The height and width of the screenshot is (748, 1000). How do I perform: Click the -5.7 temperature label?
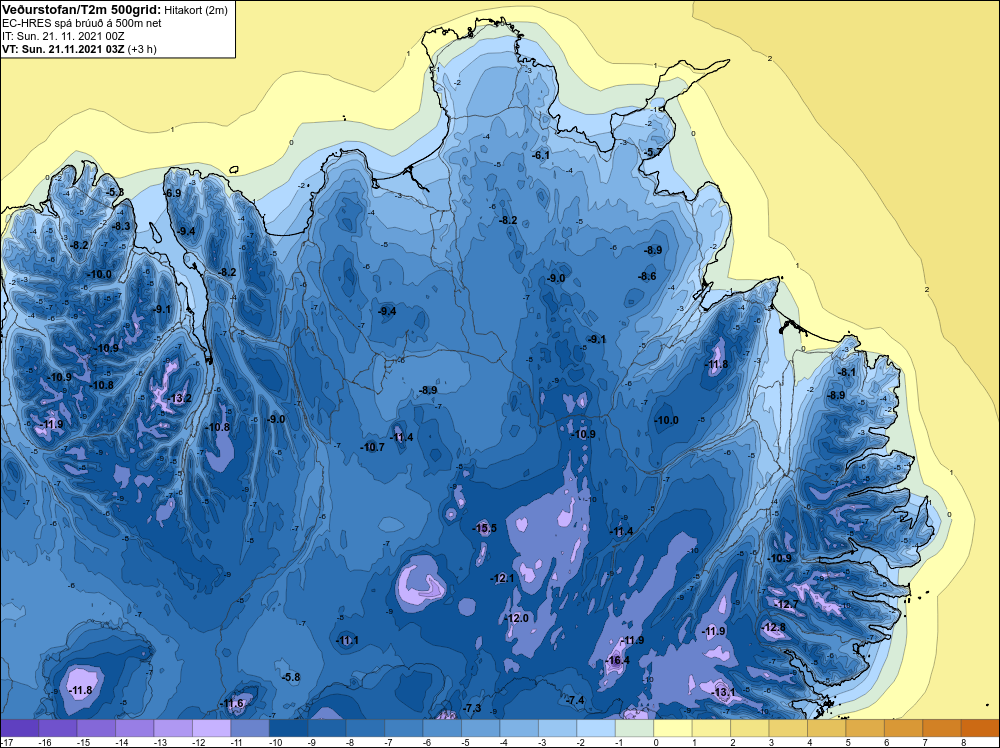[x=653, y=152]
